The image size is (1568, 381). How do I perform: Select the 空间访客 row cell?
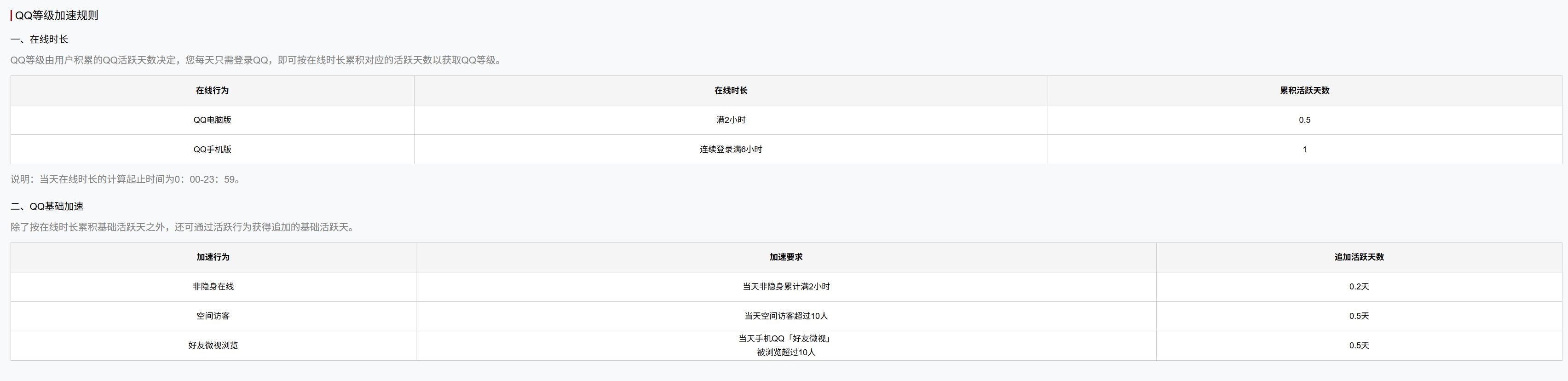pos(213,316)
